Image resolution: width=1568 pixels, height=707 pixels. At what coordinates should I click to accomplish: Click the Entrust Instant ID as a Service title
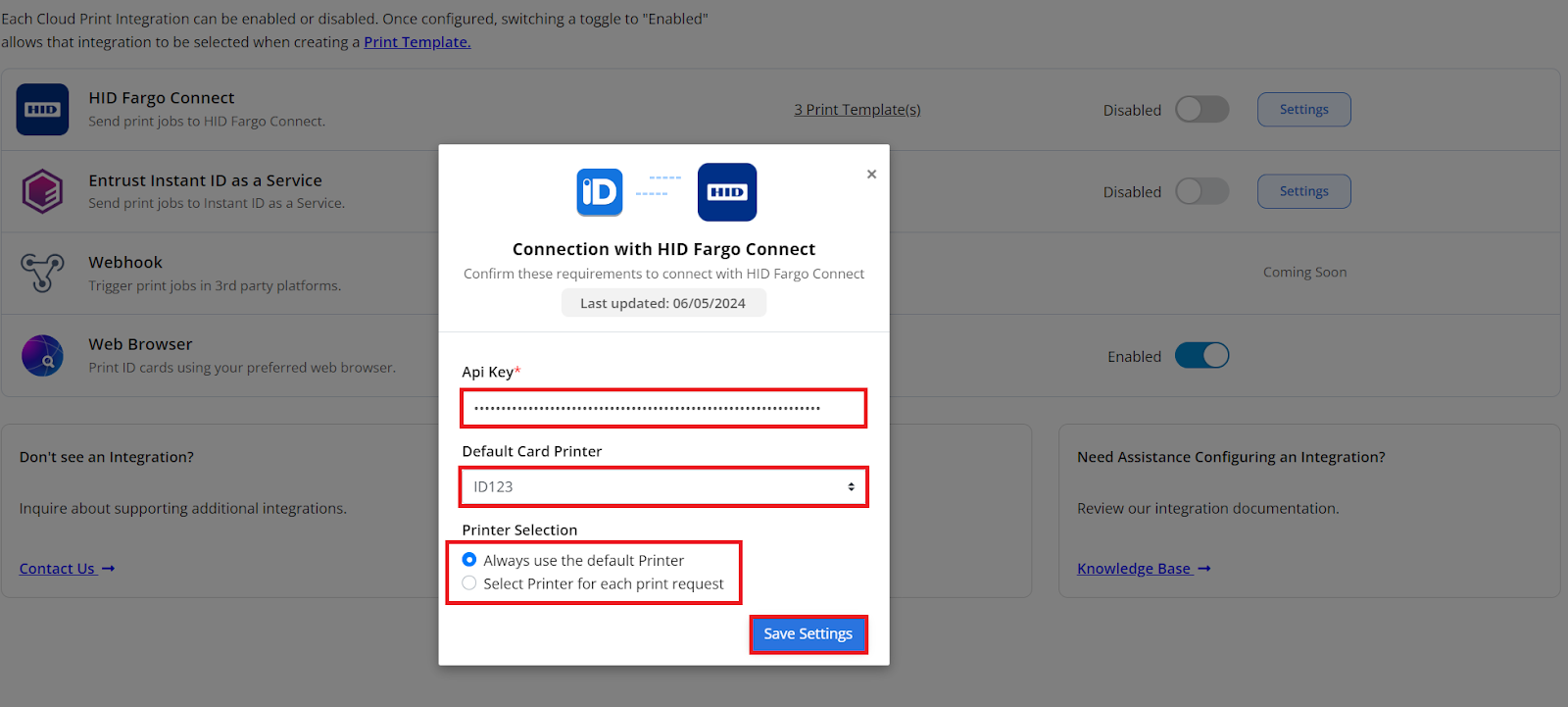pyautogui.click(x=205, y=180)
